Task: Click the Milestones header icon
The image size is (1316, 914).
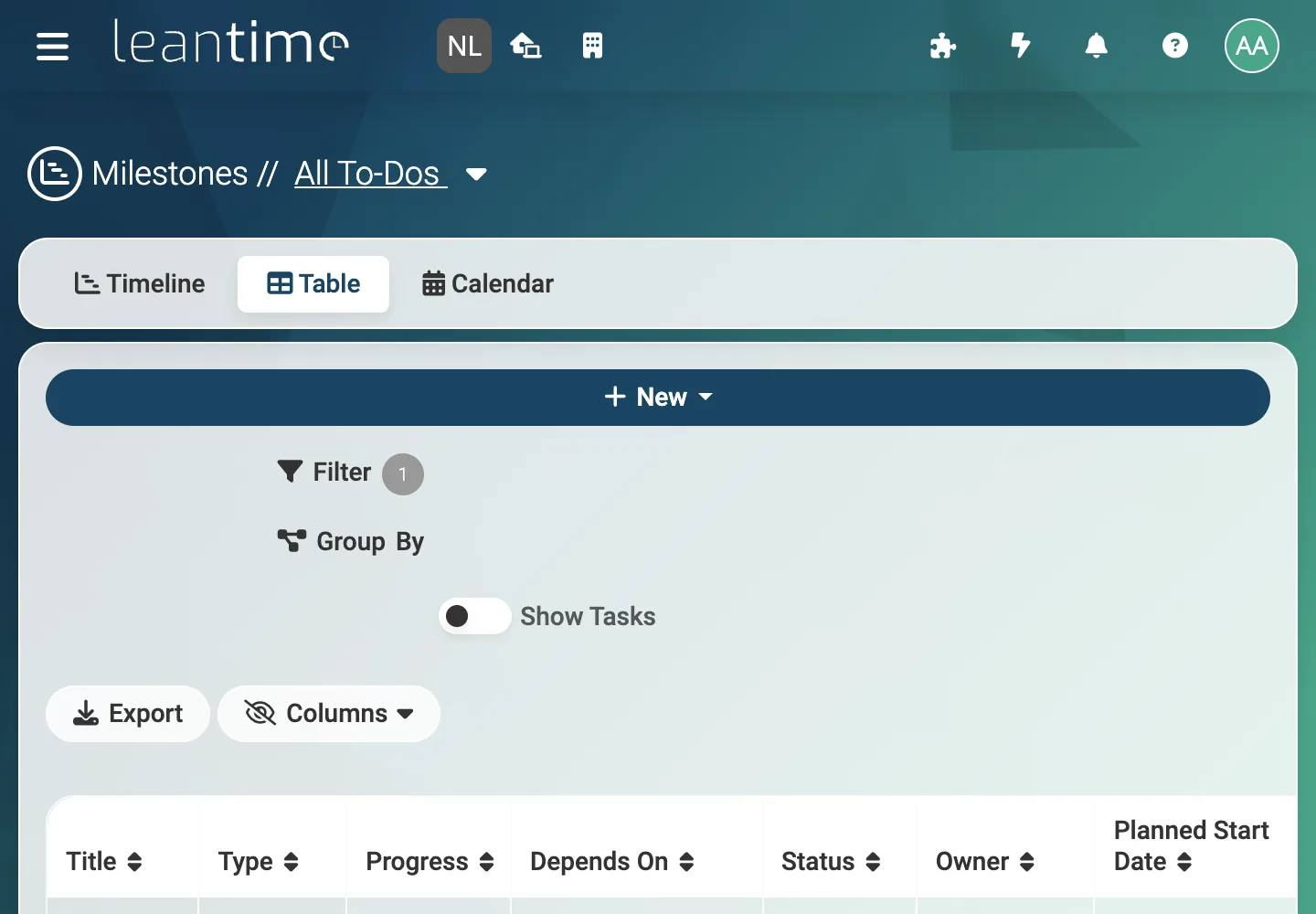Action: [x=55, y=174]
